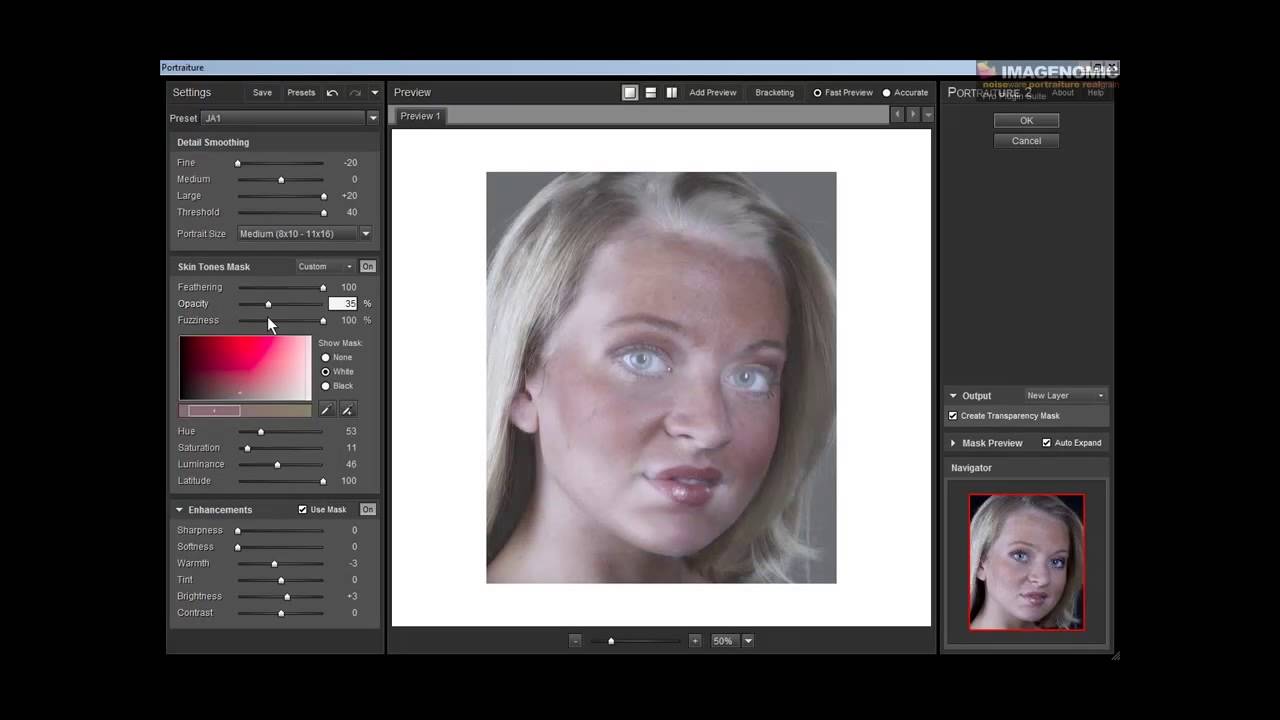Viewport: 1280px width, 720px height.
Task: Pick skin tone with the eyedropper tool
Action: pos(326,410)
